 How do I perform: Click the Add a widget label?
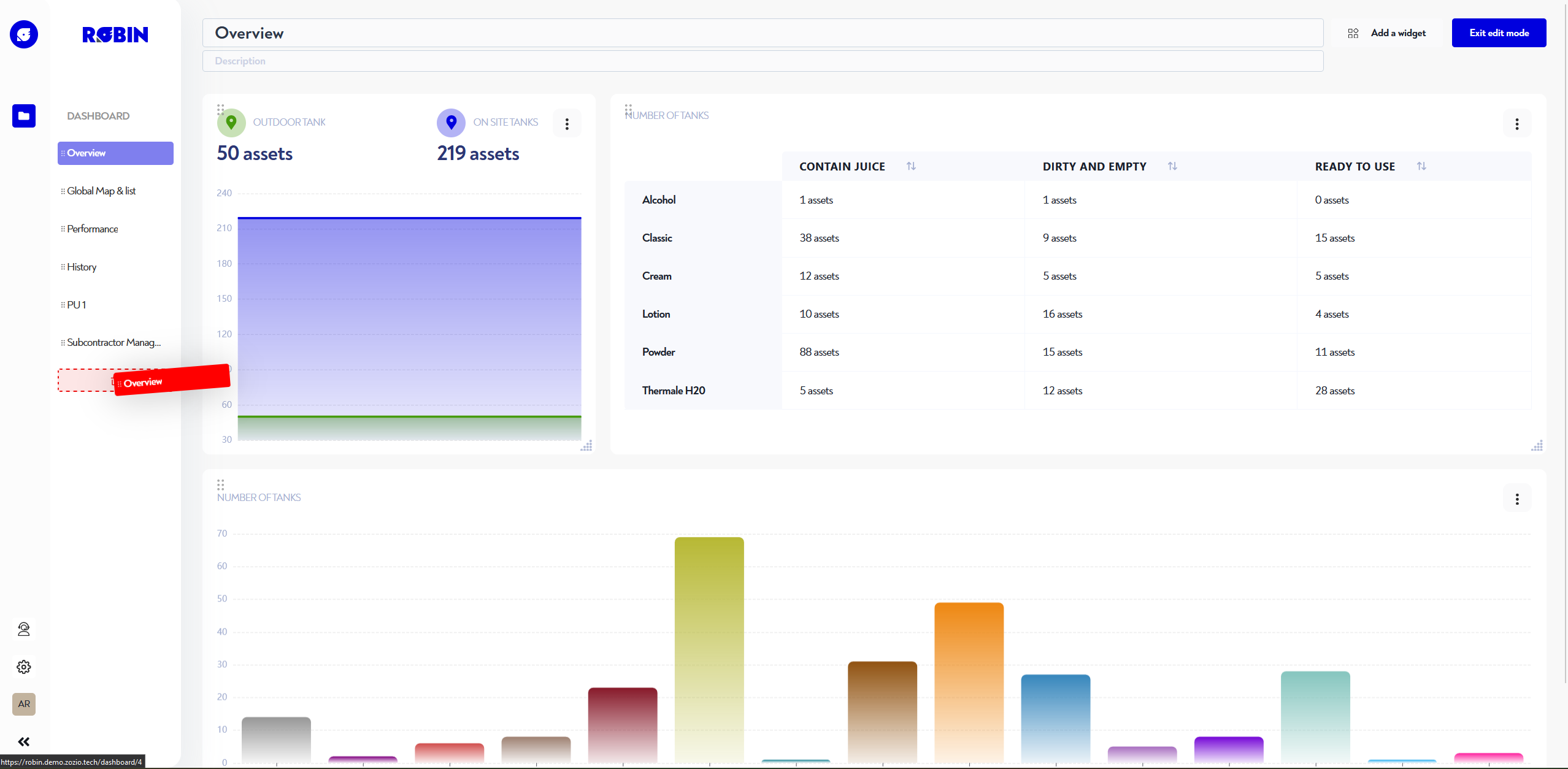click(1398, 33)
